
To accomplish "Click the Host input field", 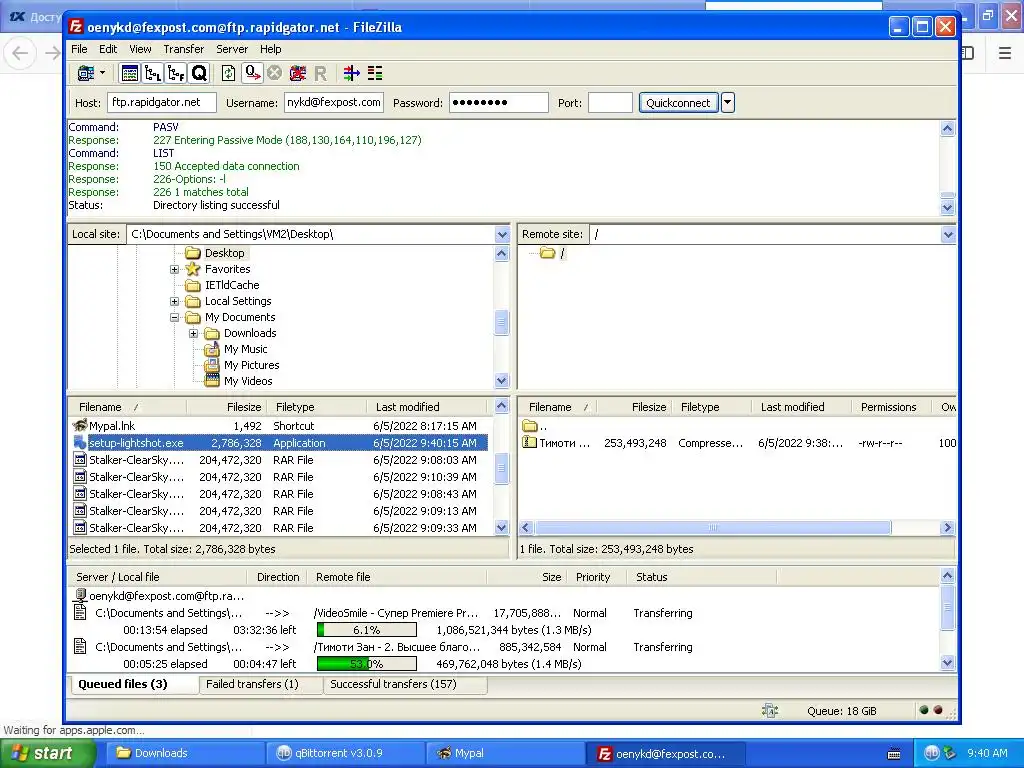I will (x=161, y=103).
